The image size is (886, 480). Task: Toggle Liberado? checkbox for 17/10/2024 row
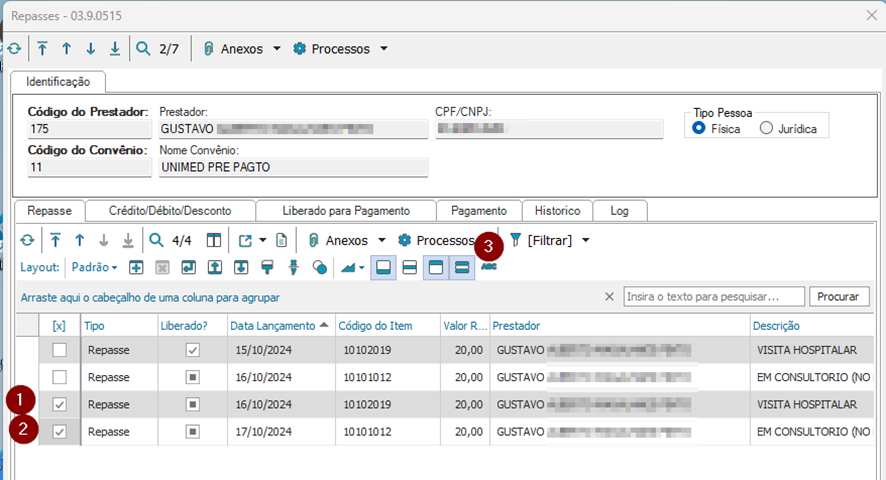pos(193,431)
